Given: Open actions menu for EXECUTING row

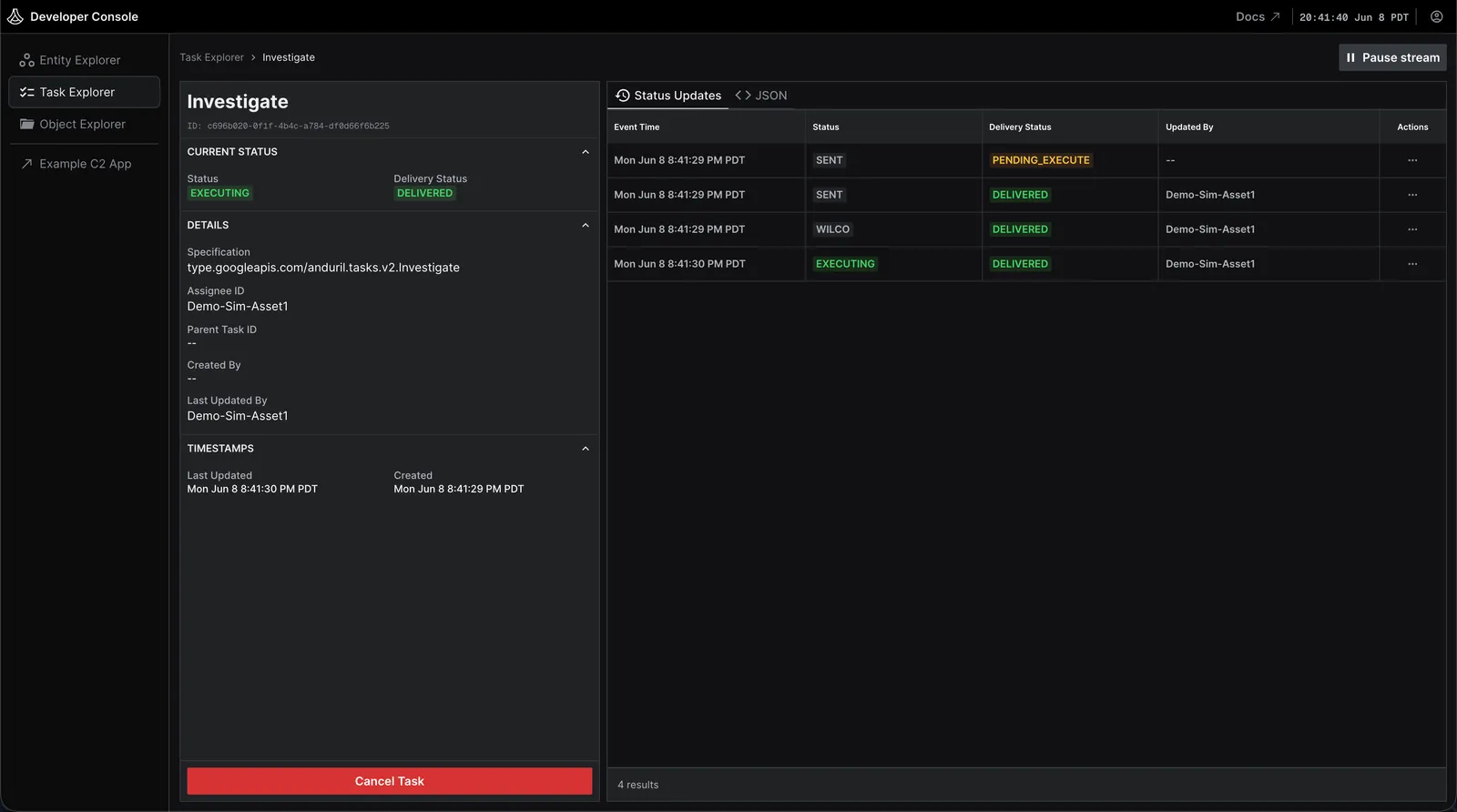Looking at the screenshot, I should pyautogui.click(x=1412, y=264).
